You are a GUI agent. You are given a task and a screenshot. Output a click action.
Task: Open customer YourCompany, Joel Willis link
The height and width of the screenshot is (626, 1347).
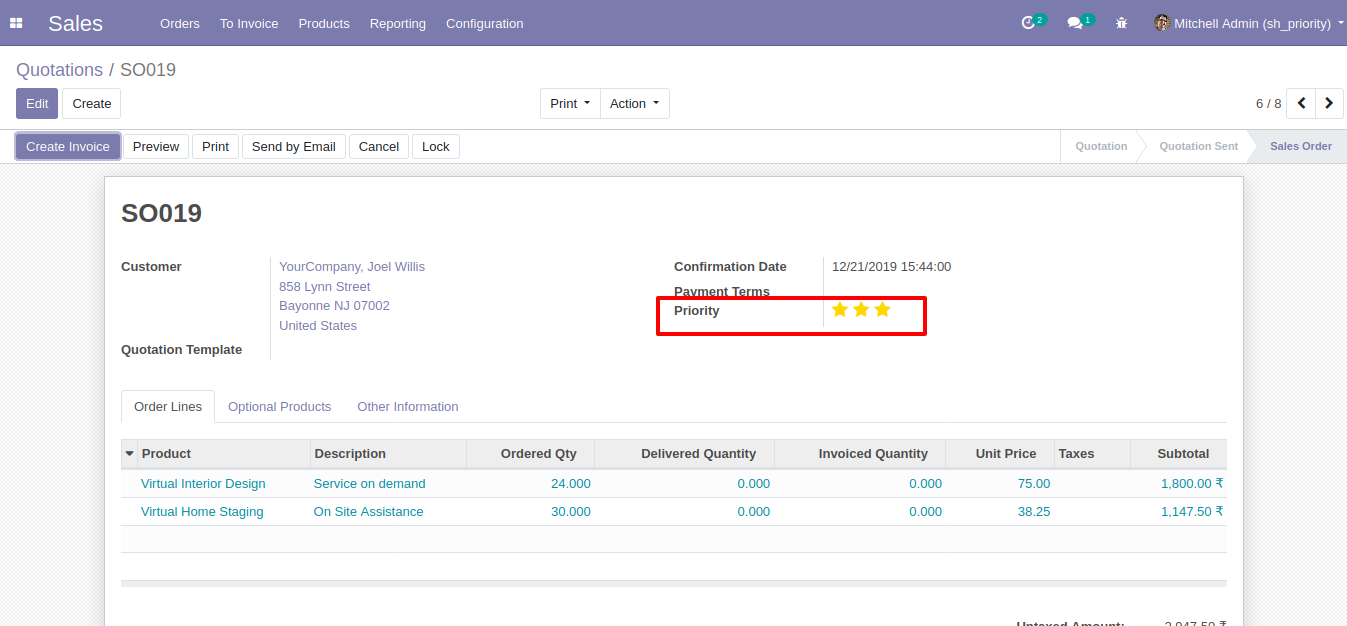coord(352,267)
